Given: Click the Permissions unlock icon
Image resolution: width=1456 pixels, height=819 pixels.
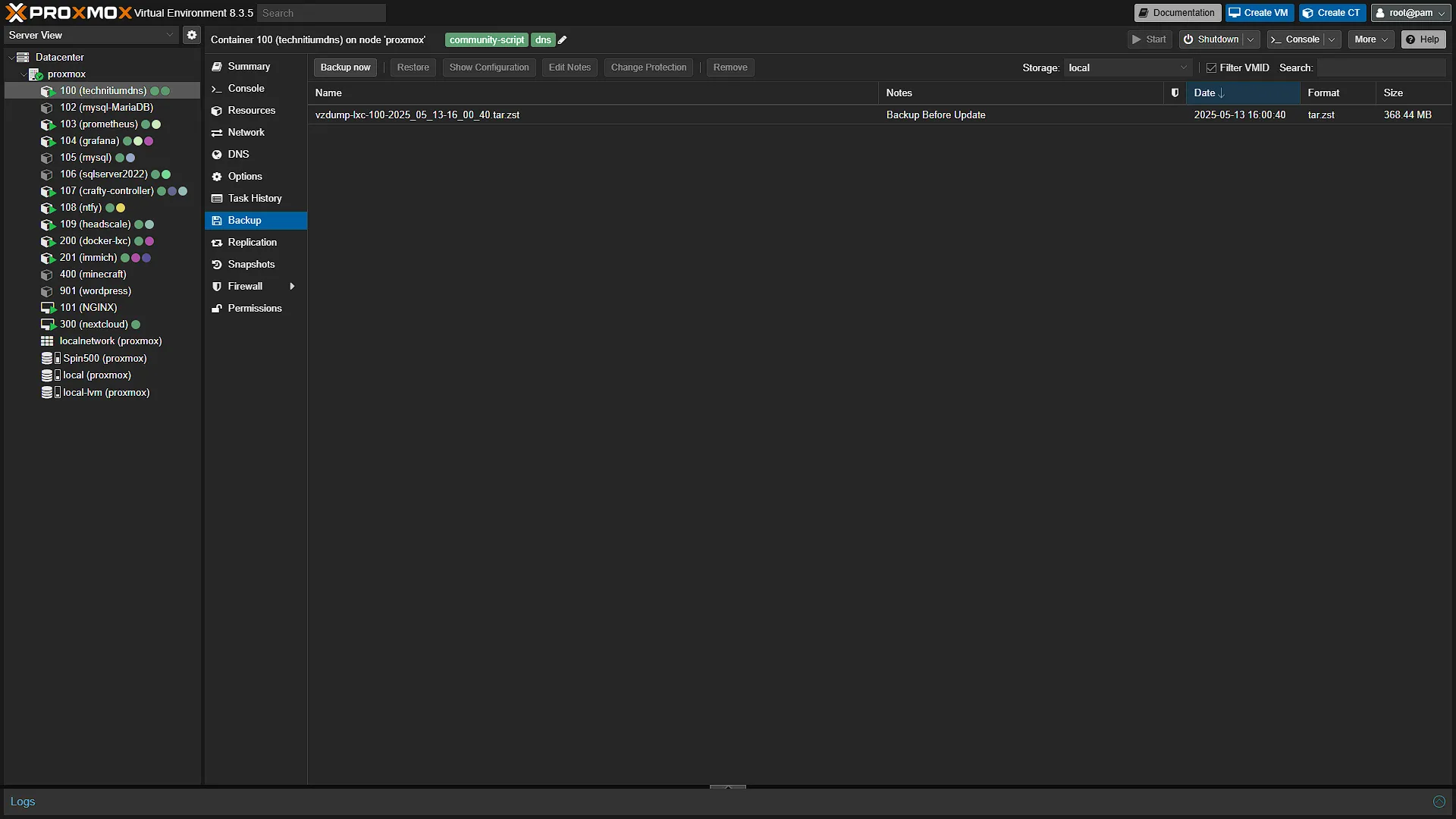Looking at the screenshot, I should pos(217,309).
